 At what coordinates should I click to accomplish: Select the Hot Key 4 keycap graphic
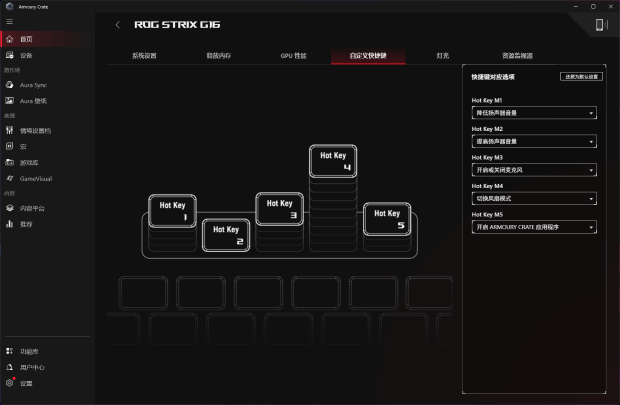coord(333,161)
